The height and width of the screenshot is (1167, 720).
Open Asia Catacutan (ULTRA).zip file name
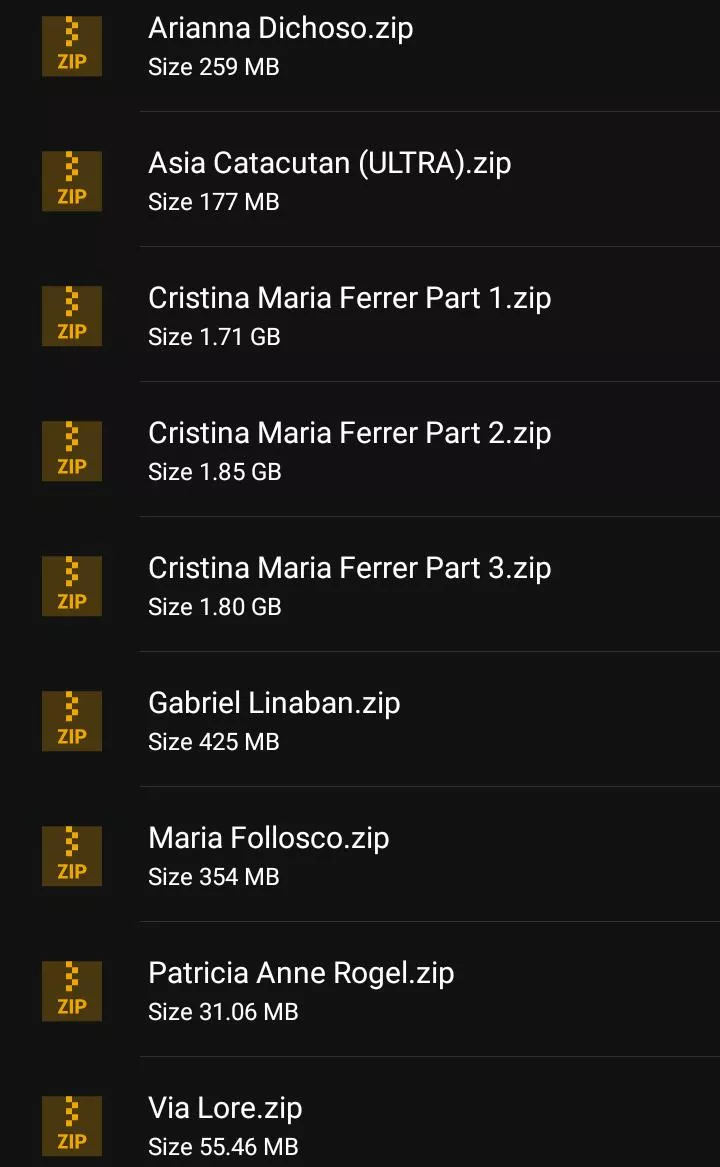[x=329, y=163]
